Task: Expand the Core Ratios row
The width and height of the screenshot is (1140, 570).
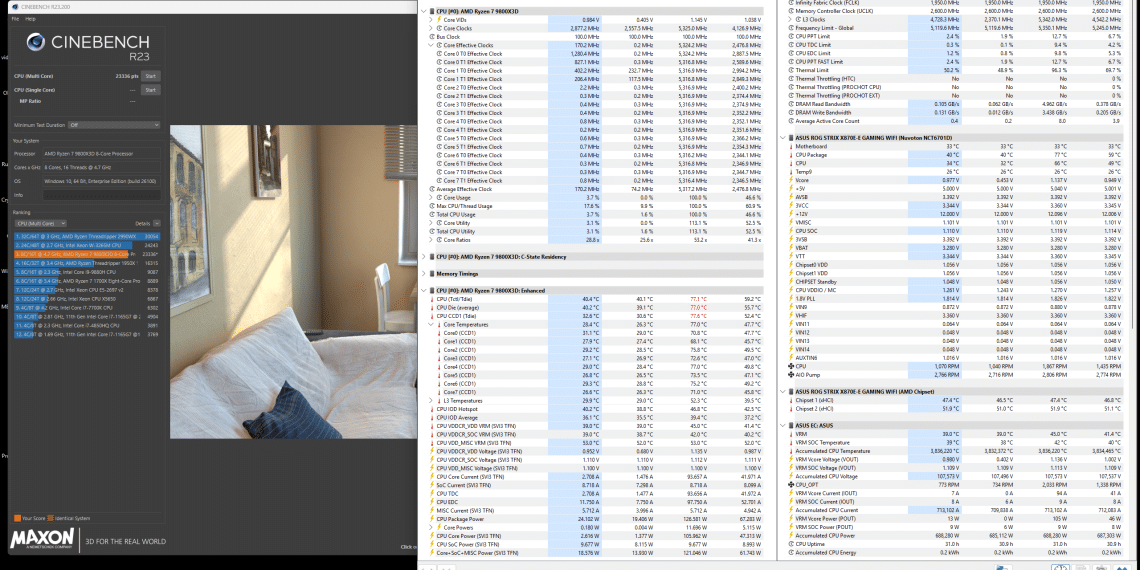Action: pos(431,240)
